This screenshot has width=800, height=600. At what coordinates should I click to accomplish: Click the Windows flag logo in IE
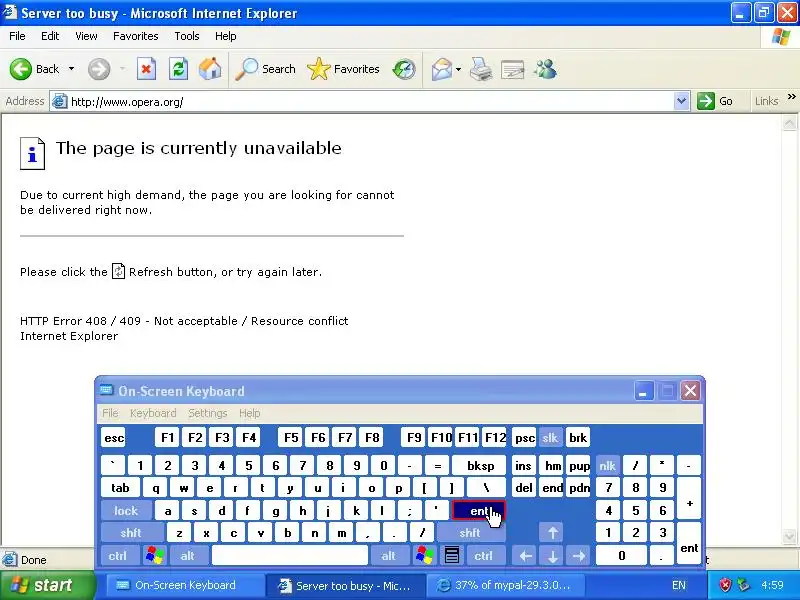(x=781, y=36)
